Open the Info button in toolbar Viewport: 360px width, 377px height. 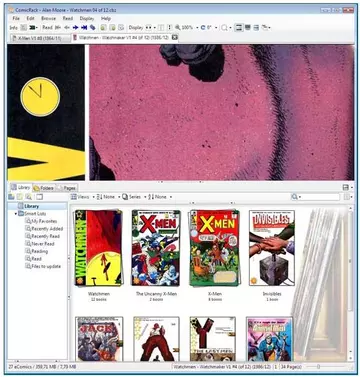click(x=14, y=28)
